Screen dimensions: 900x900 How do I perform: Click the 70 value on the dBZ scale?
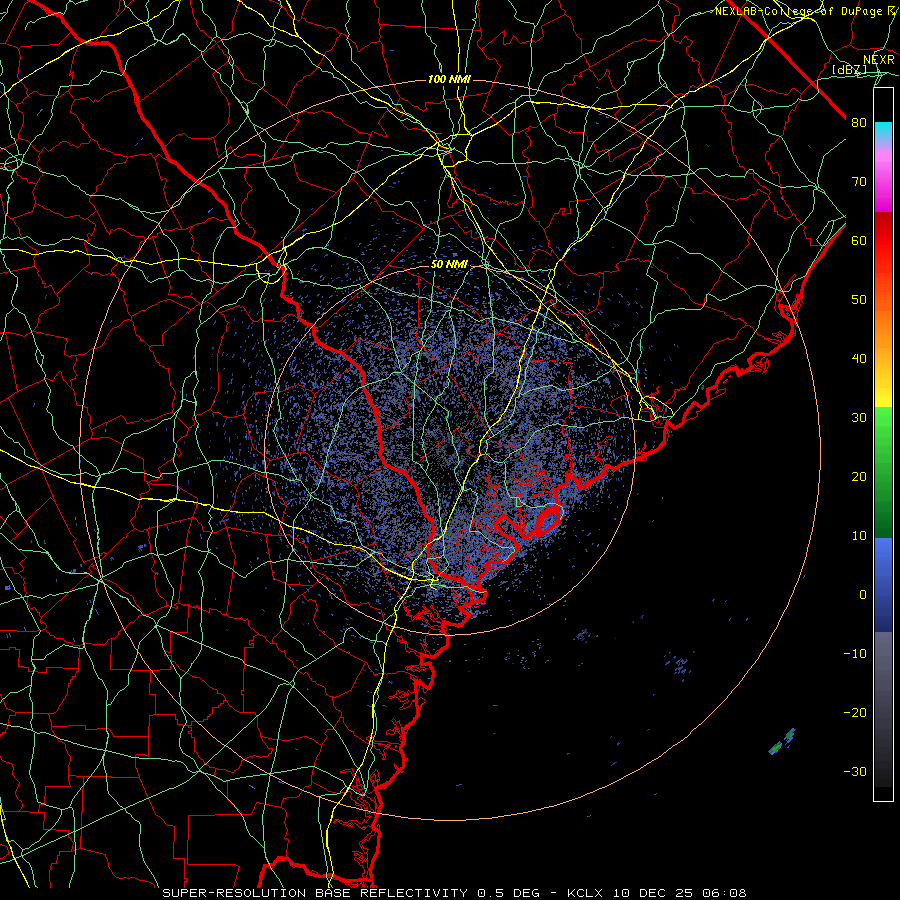tap(859, 182)
